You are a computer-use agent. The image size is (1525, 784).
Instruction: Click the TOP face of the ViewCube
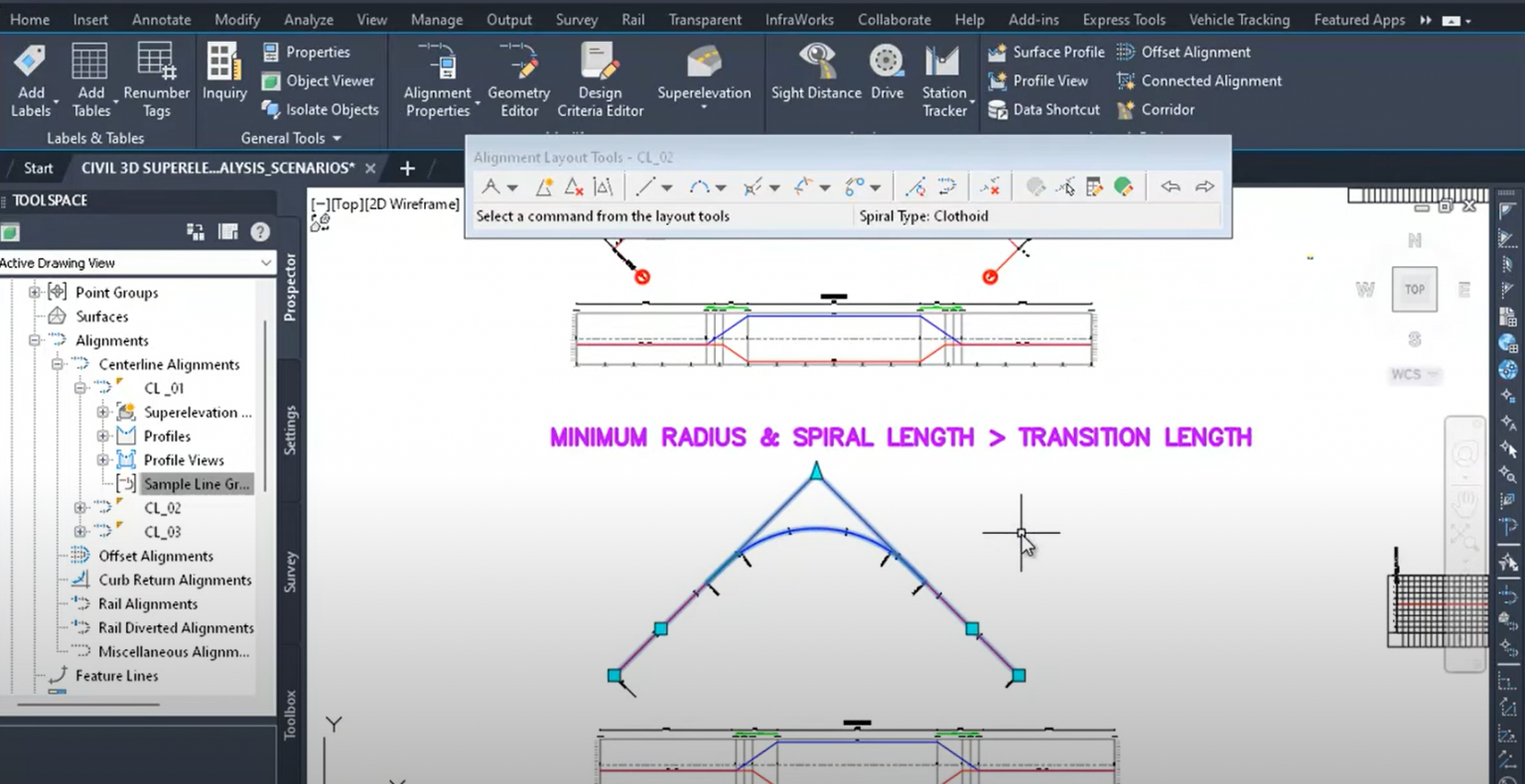click(x=1414, y=290)
